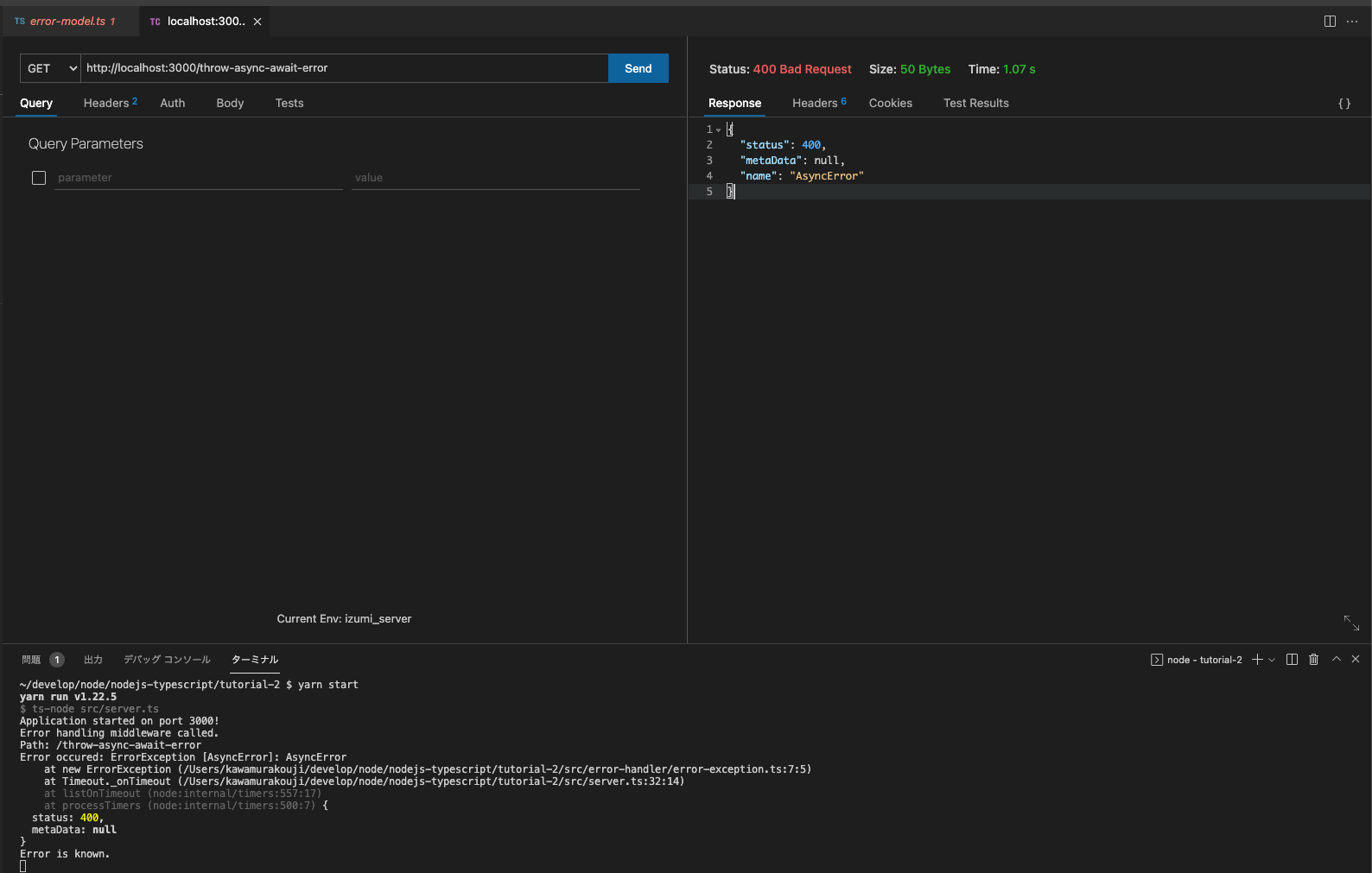Screen dimensions: 1372x873
Task: Open the editor more actions ellipsis
Action: 1352,22
